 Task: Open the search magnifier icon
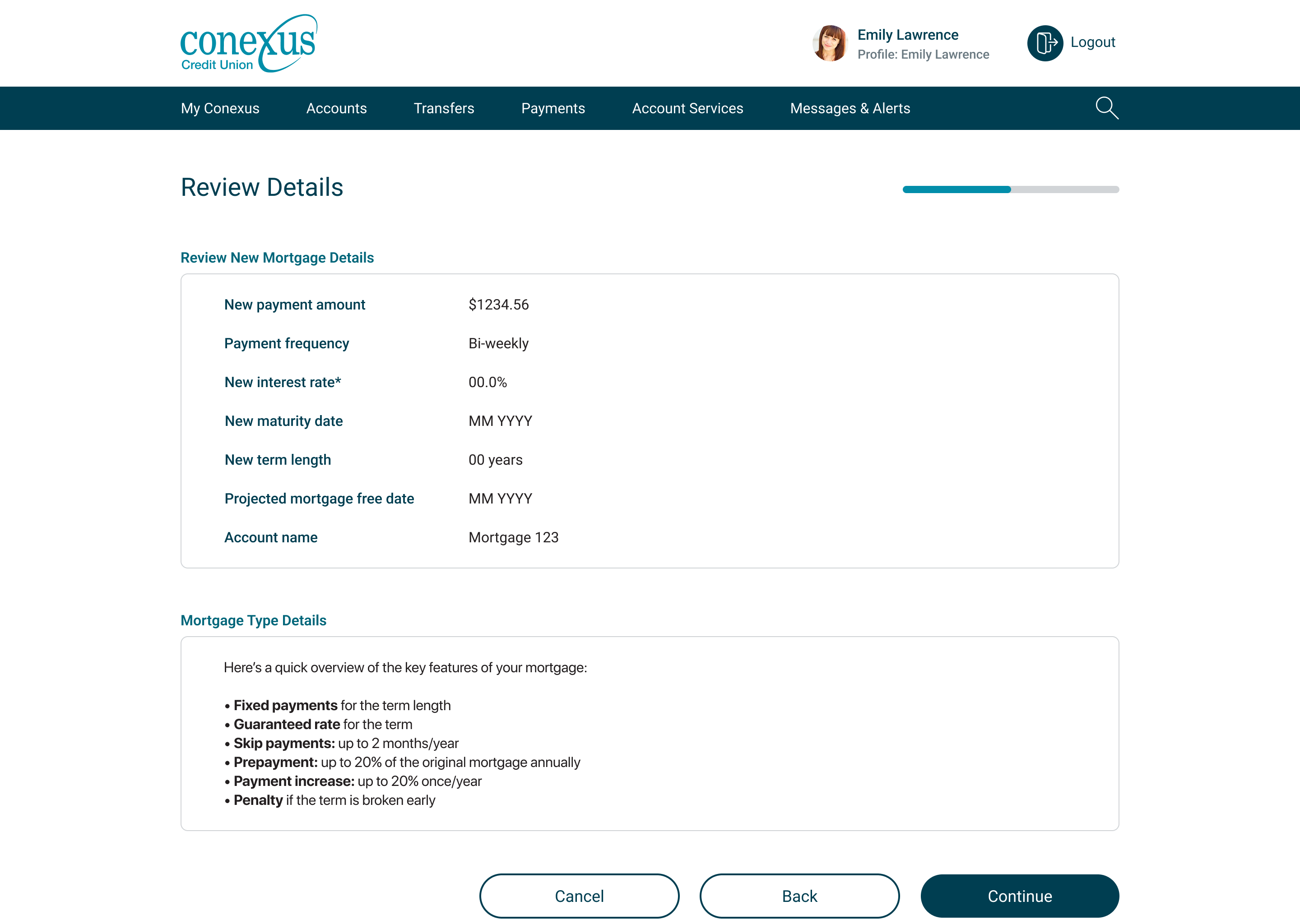1106,108
